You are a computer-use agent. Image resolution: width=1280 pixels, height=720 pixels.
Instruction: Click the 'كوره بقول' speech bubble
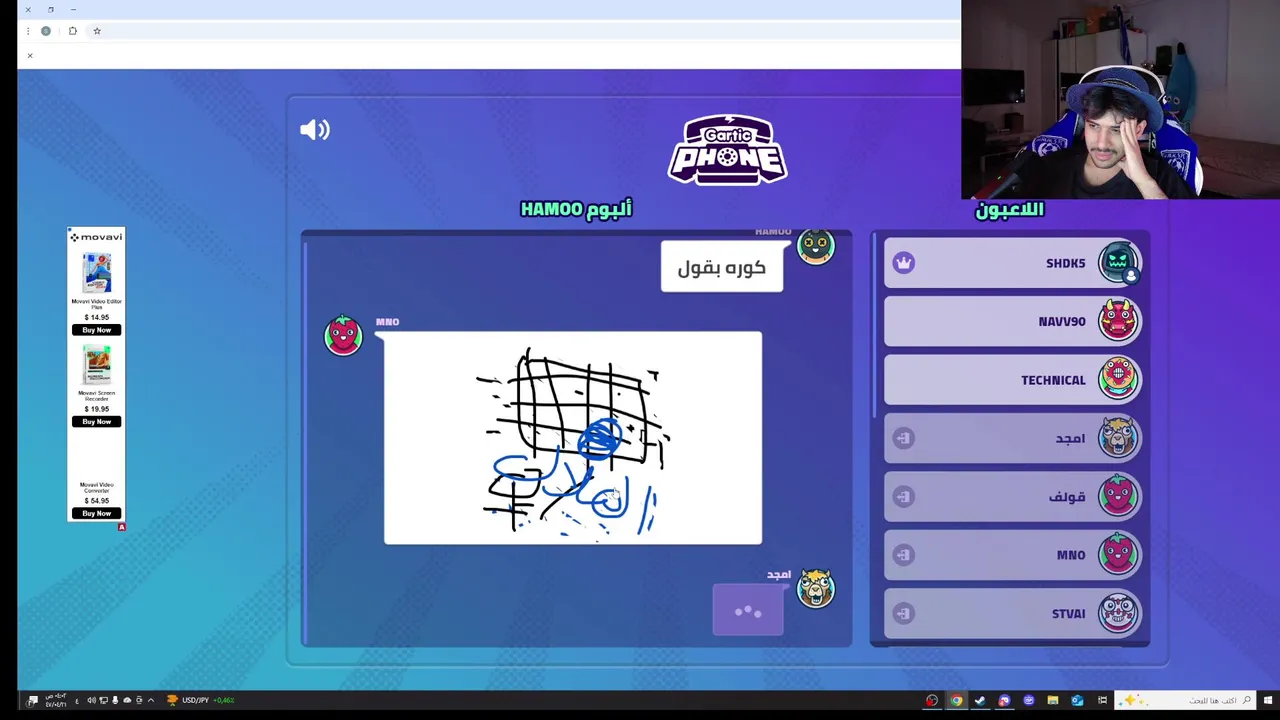coord(722,267)
